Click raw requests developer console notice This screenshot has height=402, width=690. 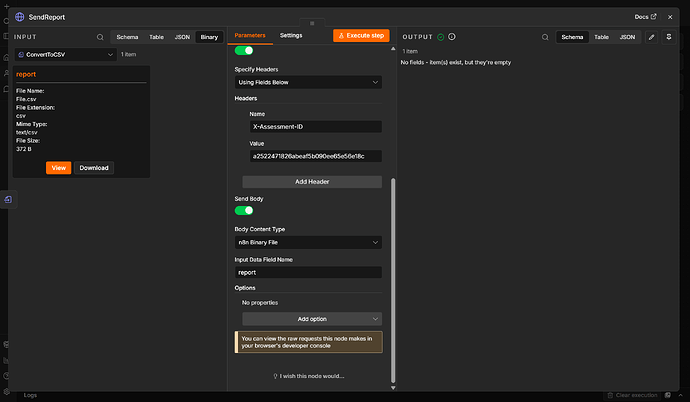(x=308, y=342)
